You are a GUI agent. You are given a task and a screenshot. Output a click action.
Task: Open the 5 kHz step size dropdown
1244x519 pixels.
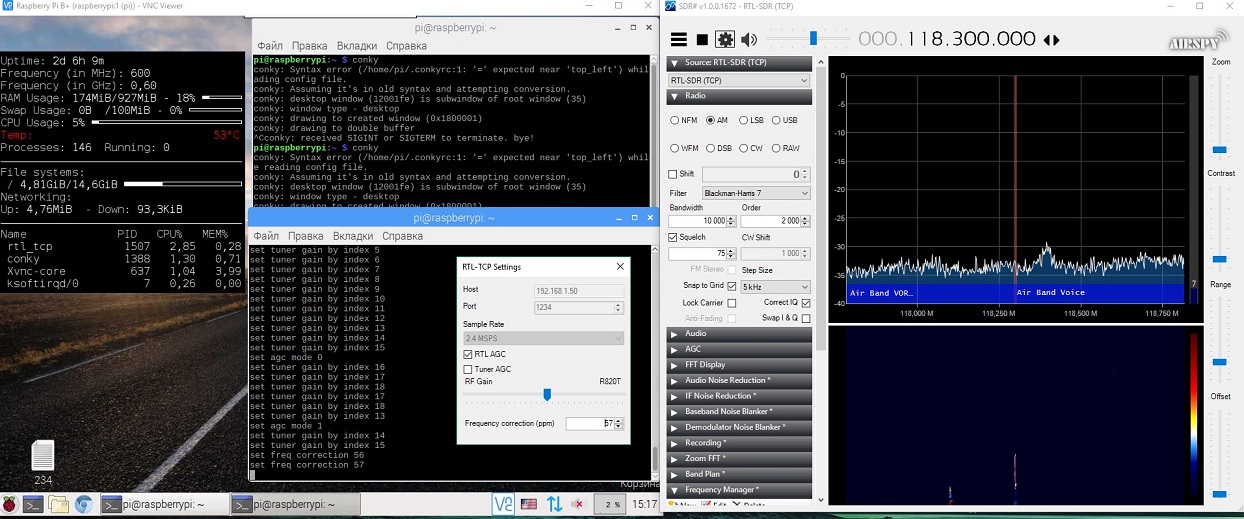point(775,287)
